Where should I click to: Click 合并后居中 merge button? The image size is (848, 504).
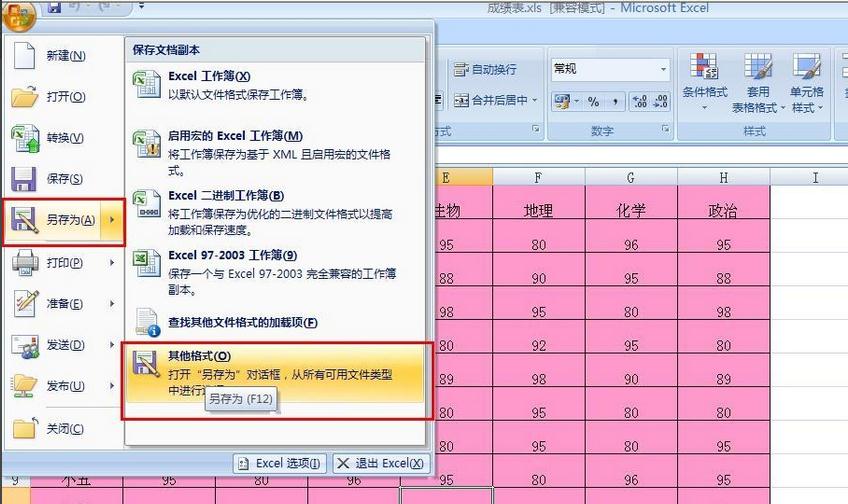click(491, 100)
